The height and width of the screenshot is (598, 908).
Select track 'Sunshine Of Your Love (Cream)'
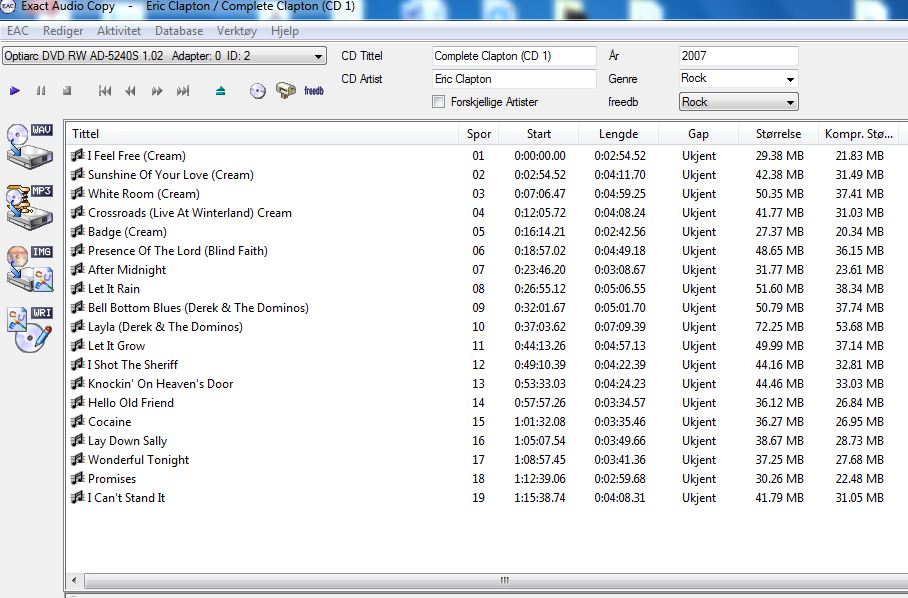171,175
